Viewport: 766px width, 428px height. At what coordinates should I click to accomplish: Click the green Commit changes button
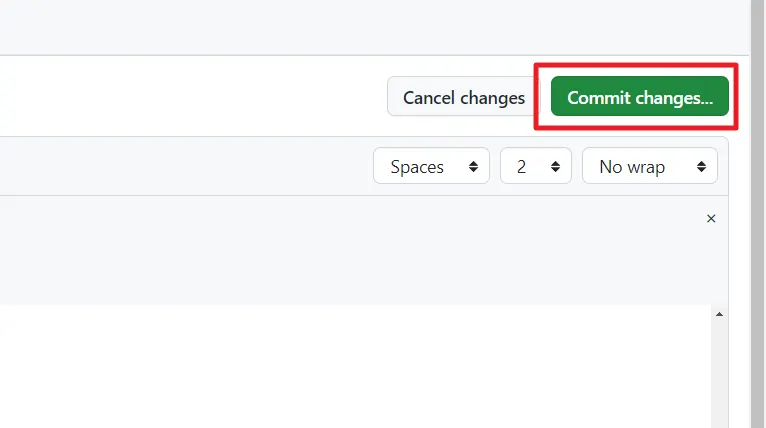click(639, 98)
